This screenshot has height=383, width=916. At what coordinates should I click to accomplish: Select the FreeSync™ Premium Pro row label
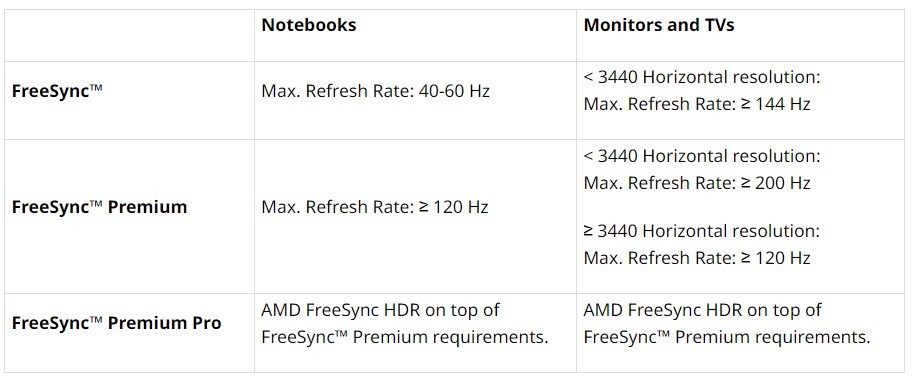tap(116, 323)
